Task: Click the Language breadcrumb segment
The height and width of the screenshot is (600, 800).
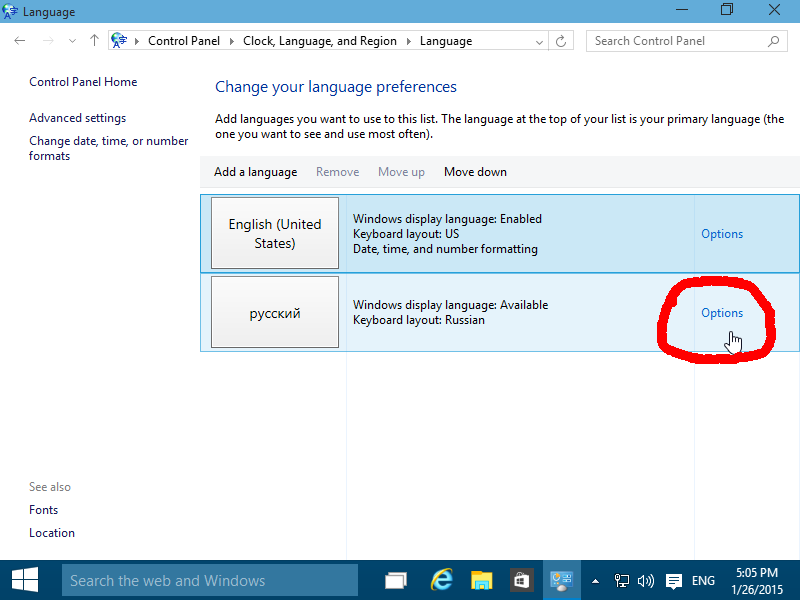Action: (446, 41)
